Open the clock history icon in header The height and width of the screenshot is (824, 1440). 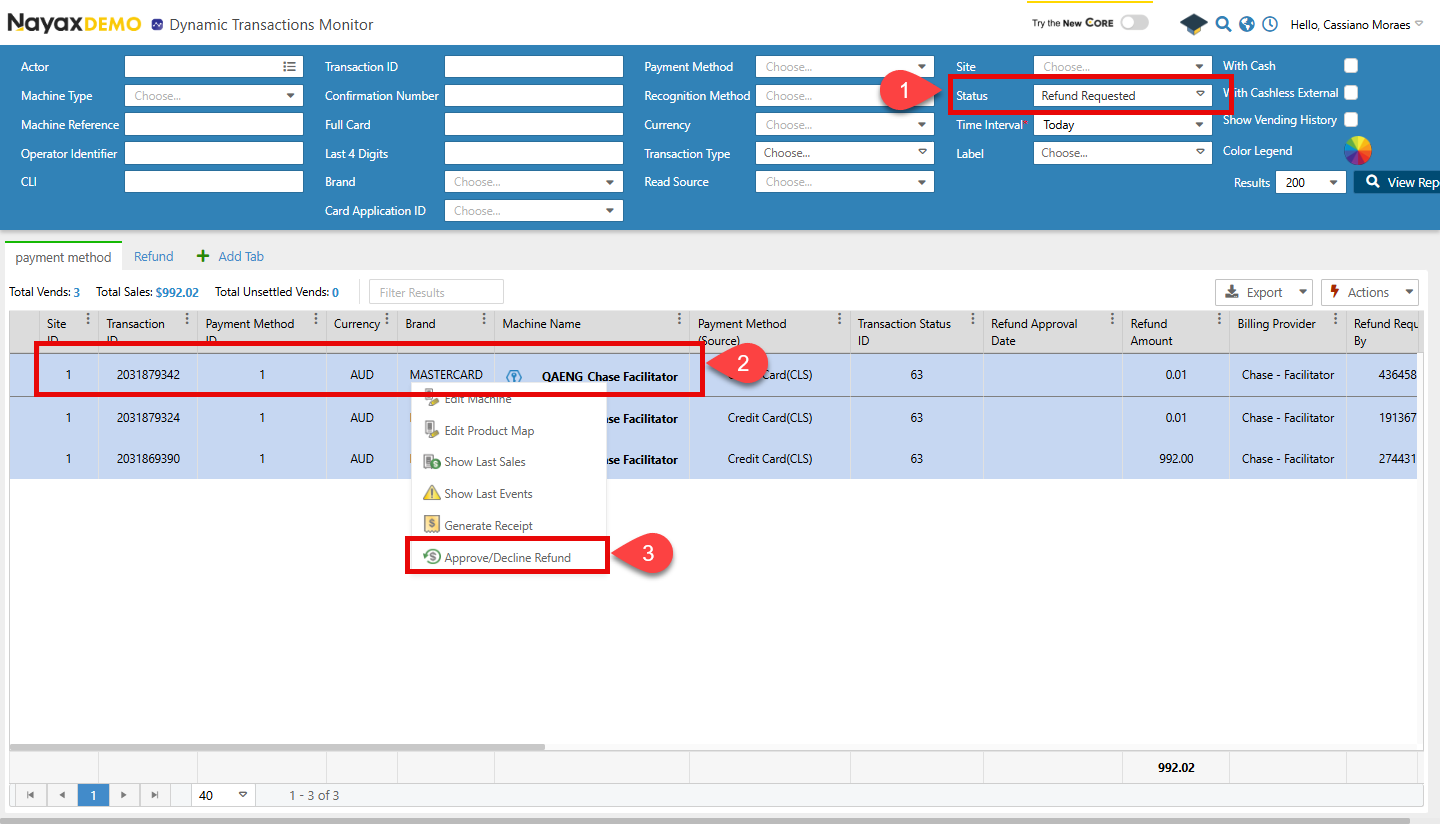[1270, 24]
